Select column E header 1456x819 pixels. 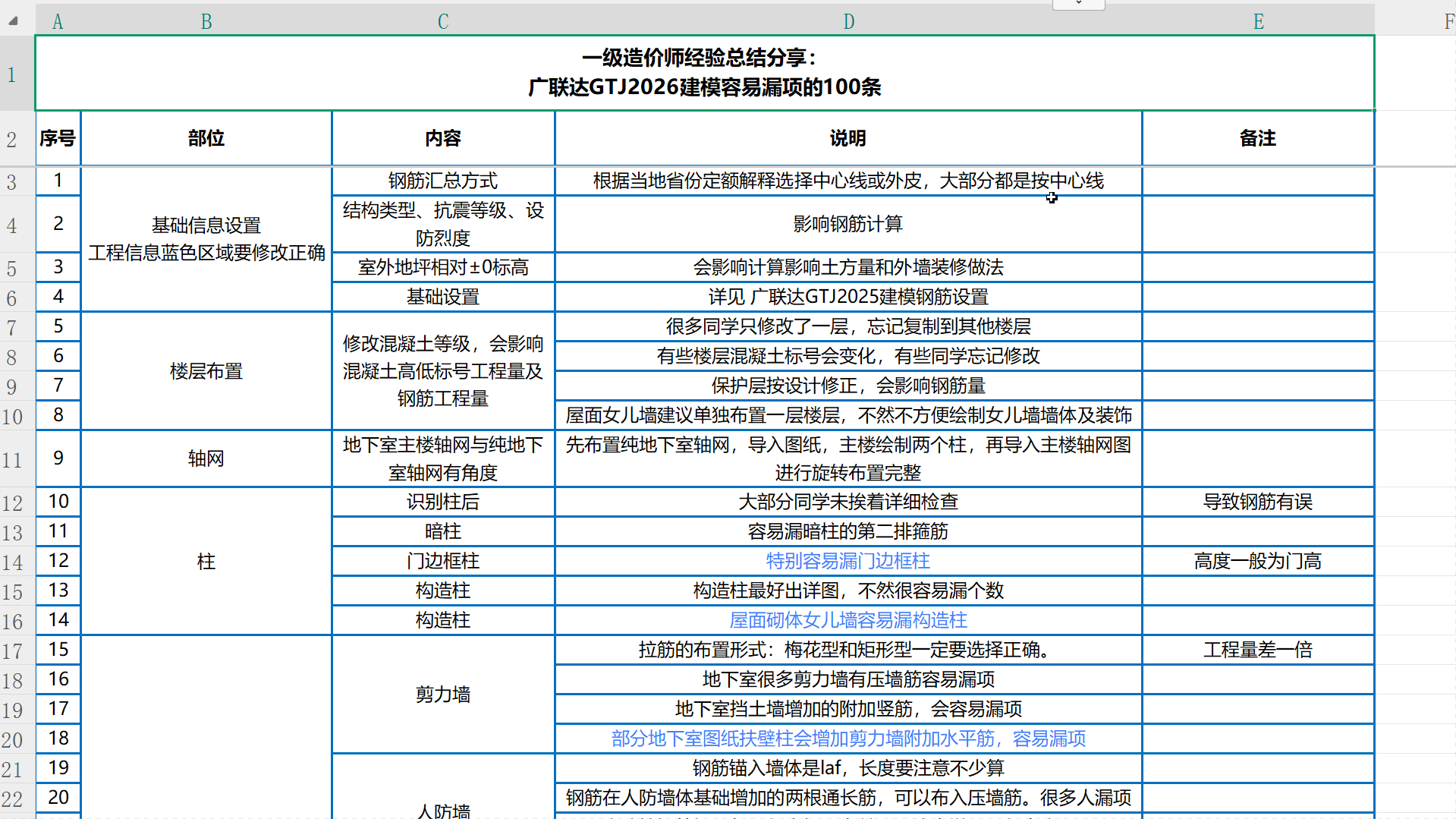coord(1258,21)
